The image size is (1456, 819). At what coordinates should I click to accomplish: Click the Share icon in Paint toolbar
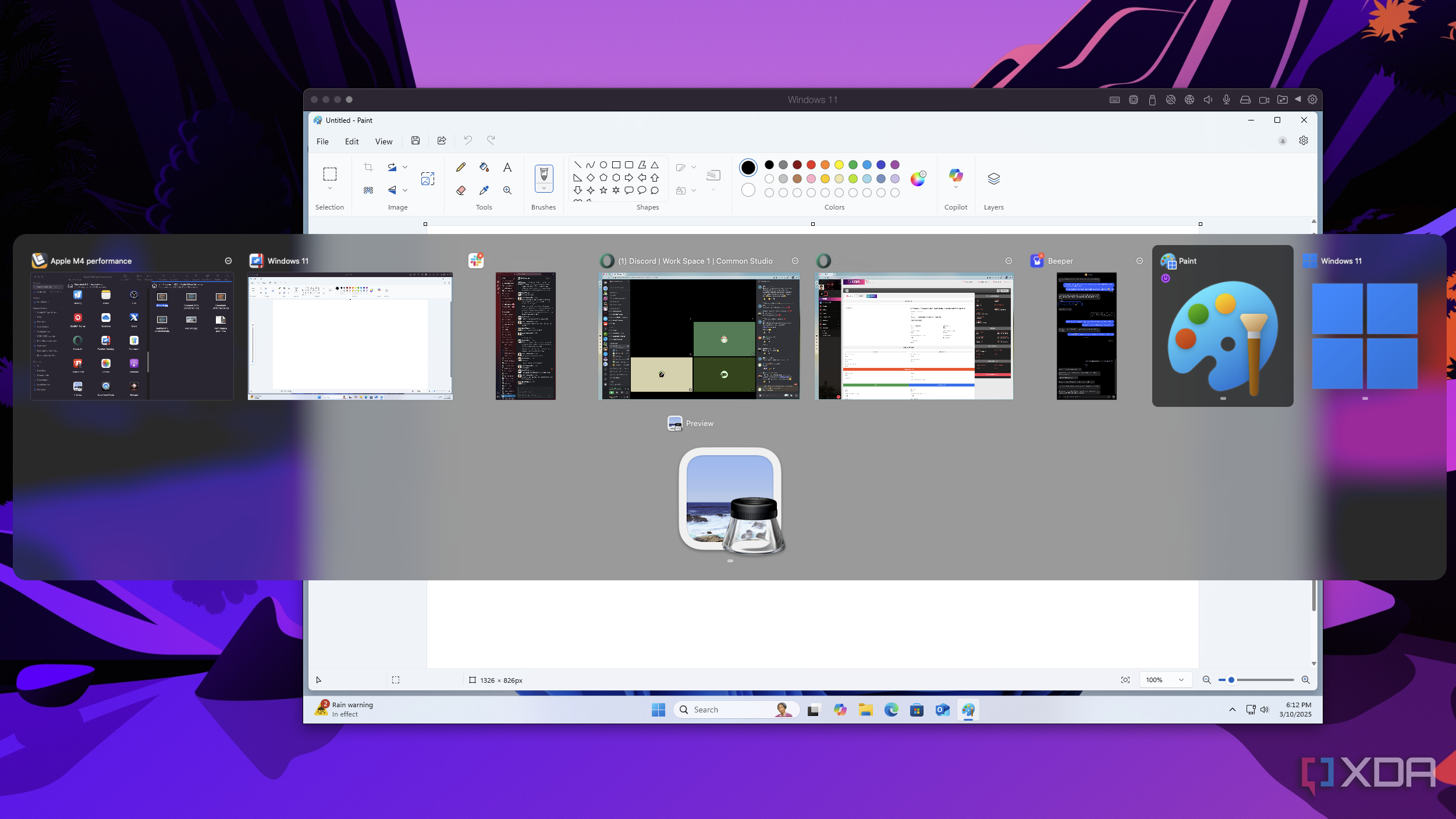click(442, 140)
